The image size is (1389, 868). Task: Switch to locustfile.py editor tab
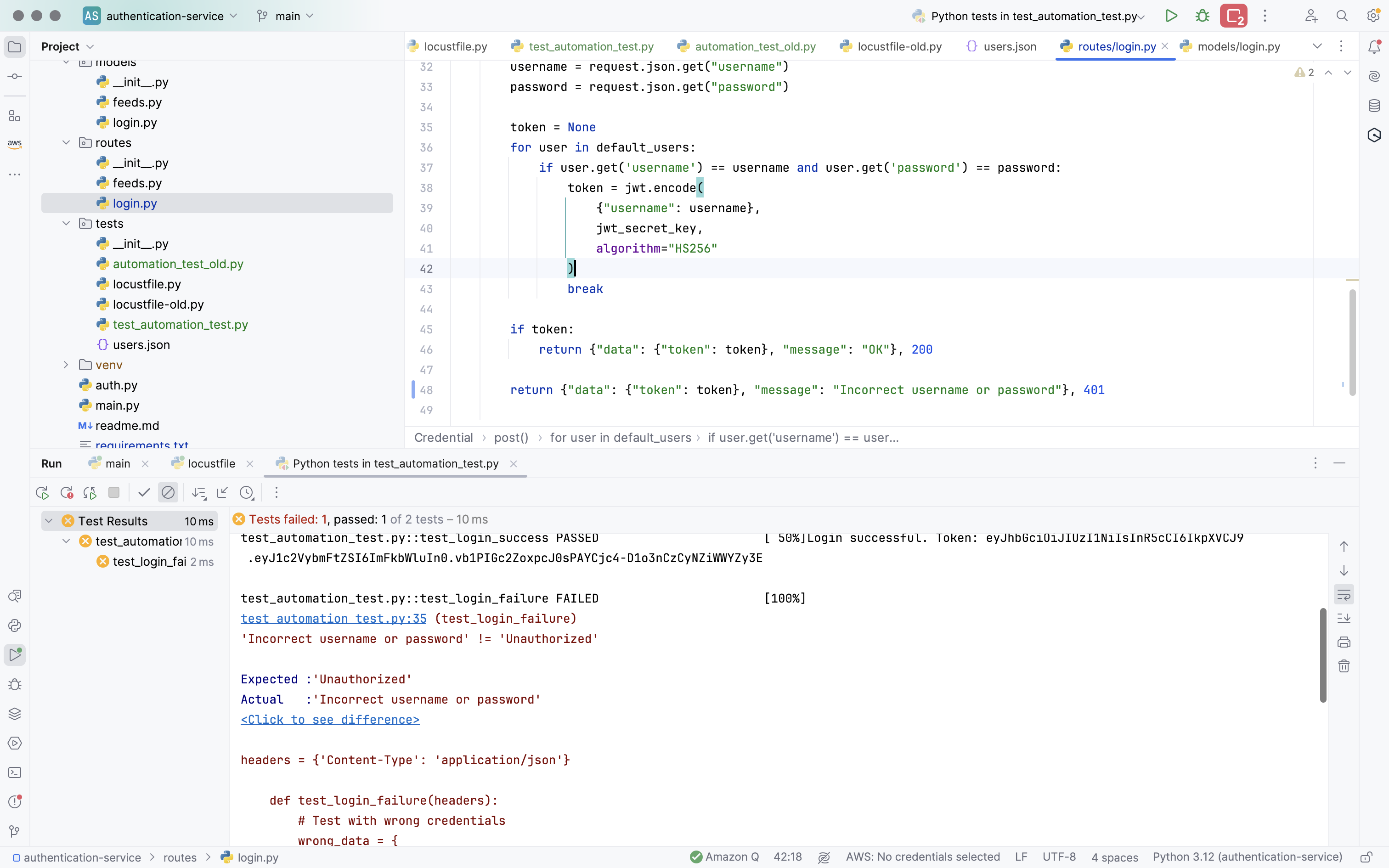coord(447,46)
